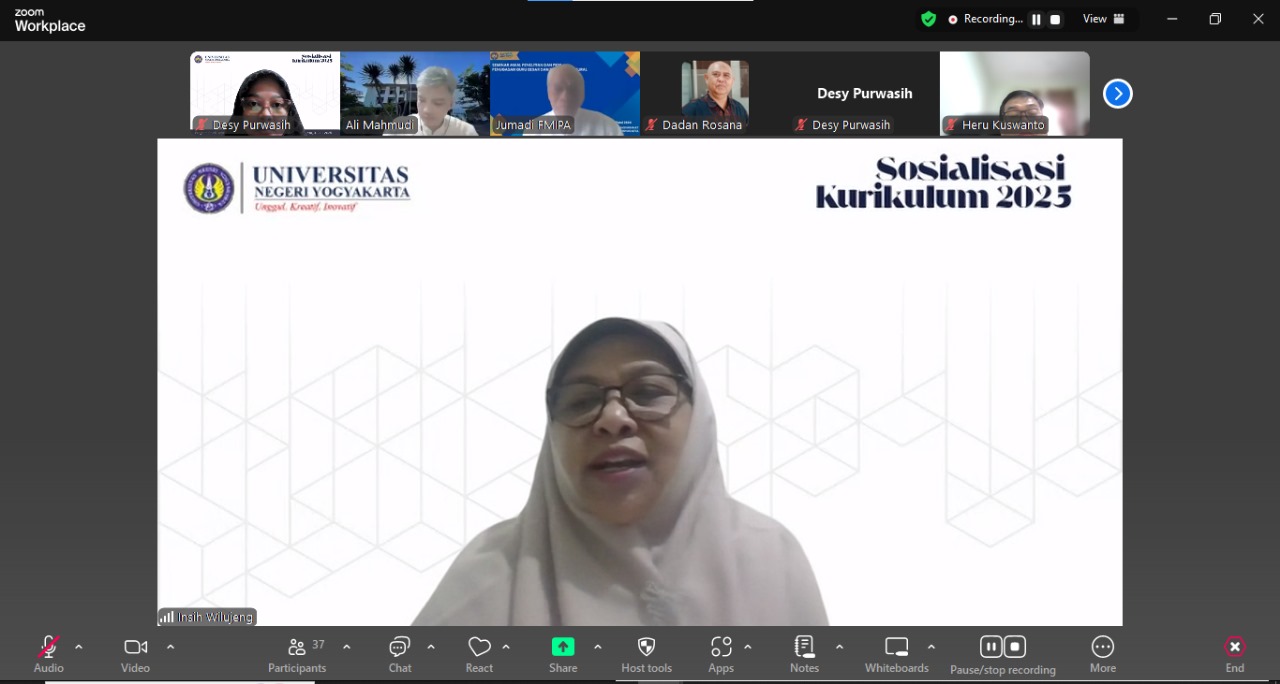Screen dimensions: 1280x684
Task: Click the Insih Wilujeng name label
Action: pyautogui.click(x=215, y=617)
